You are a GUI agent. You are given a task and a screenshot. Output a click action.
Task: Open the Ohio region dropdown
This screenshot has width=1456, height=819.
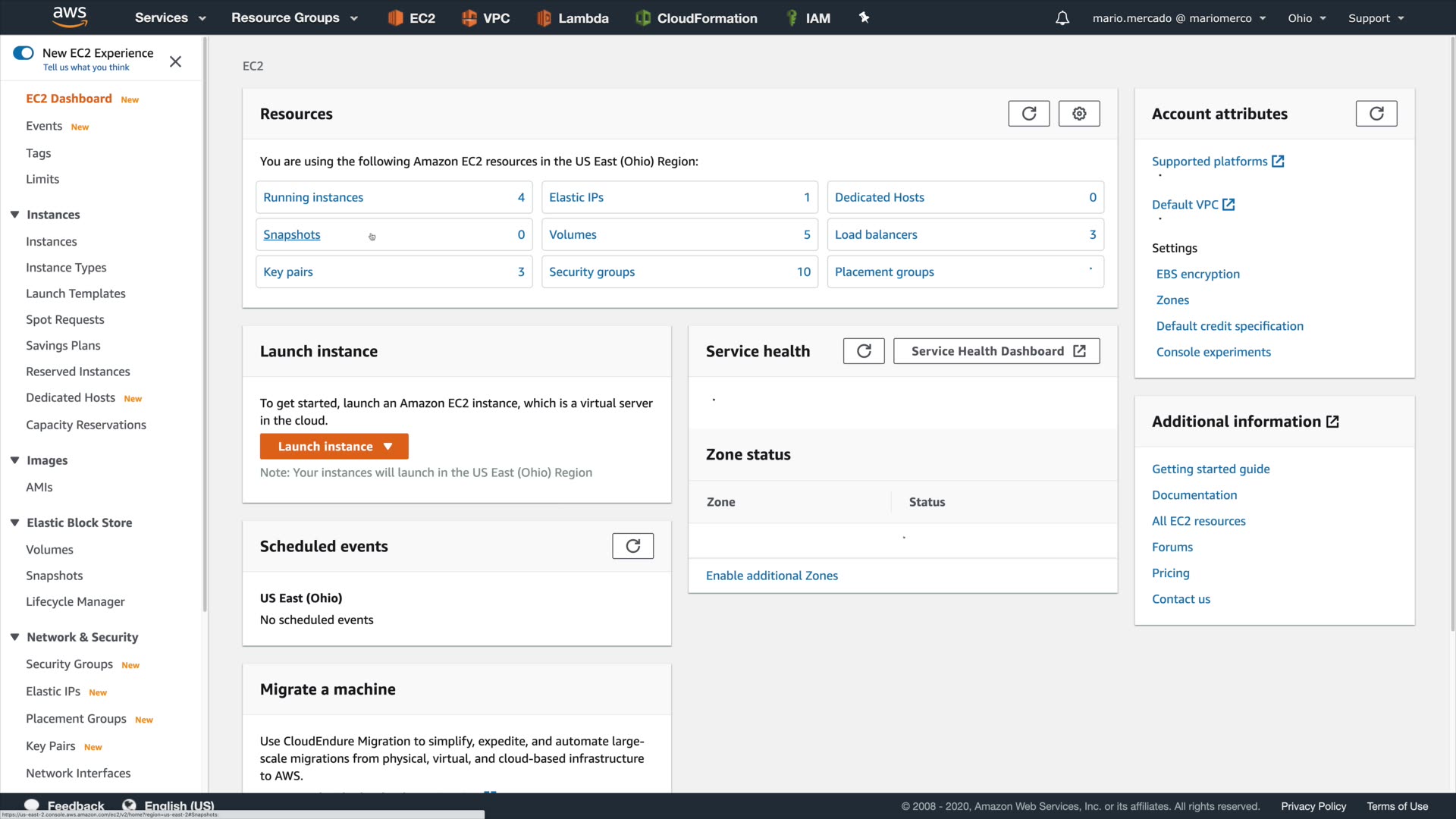(1306, 18)
